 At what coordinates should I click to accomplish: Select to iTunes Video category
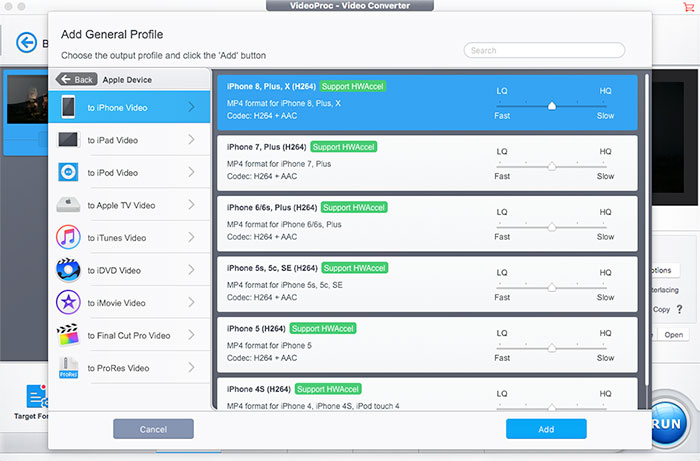coord(129,237)
